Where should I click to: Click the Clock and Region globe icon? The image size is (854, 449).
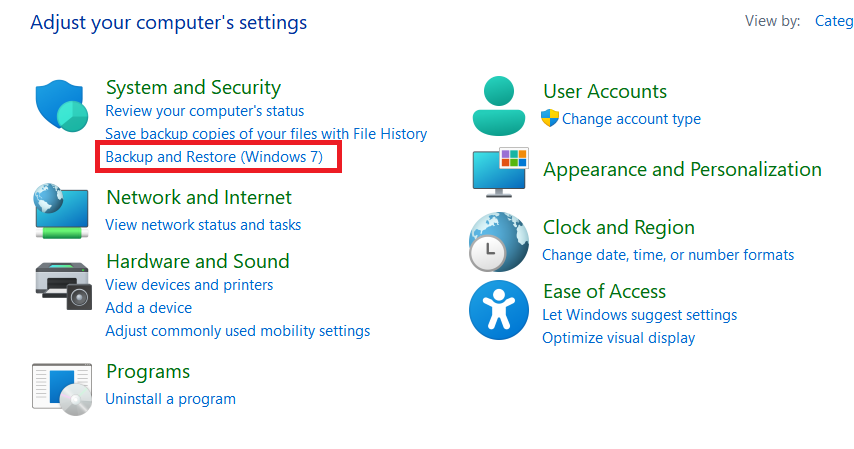tap(499, 242)
